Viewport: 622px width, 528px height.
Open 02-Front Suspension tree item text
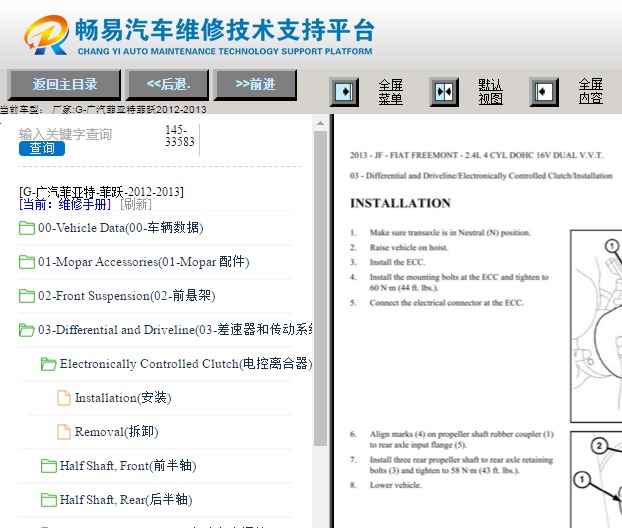click(x=127, y=296)
